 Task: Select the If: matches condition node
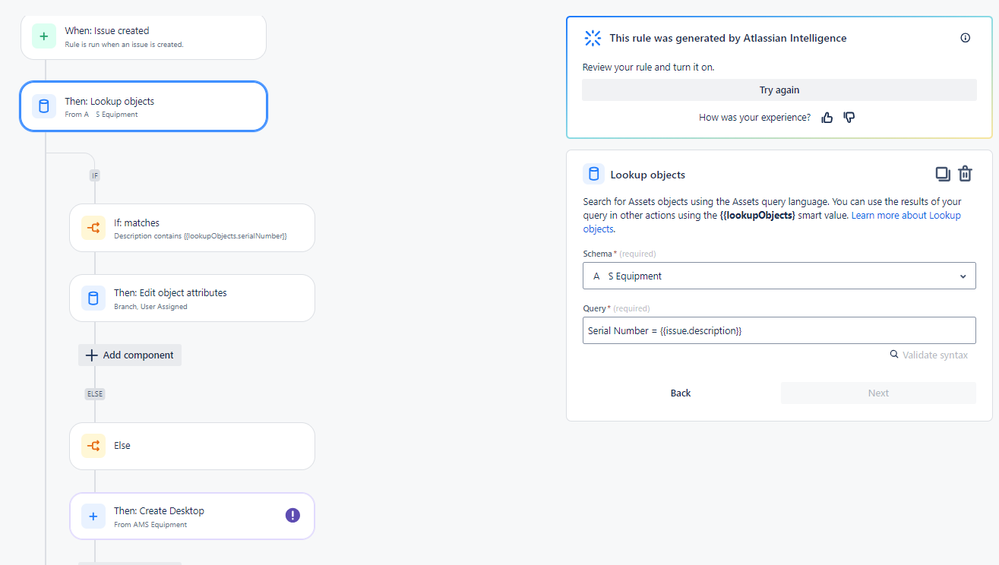click(192, 228)
